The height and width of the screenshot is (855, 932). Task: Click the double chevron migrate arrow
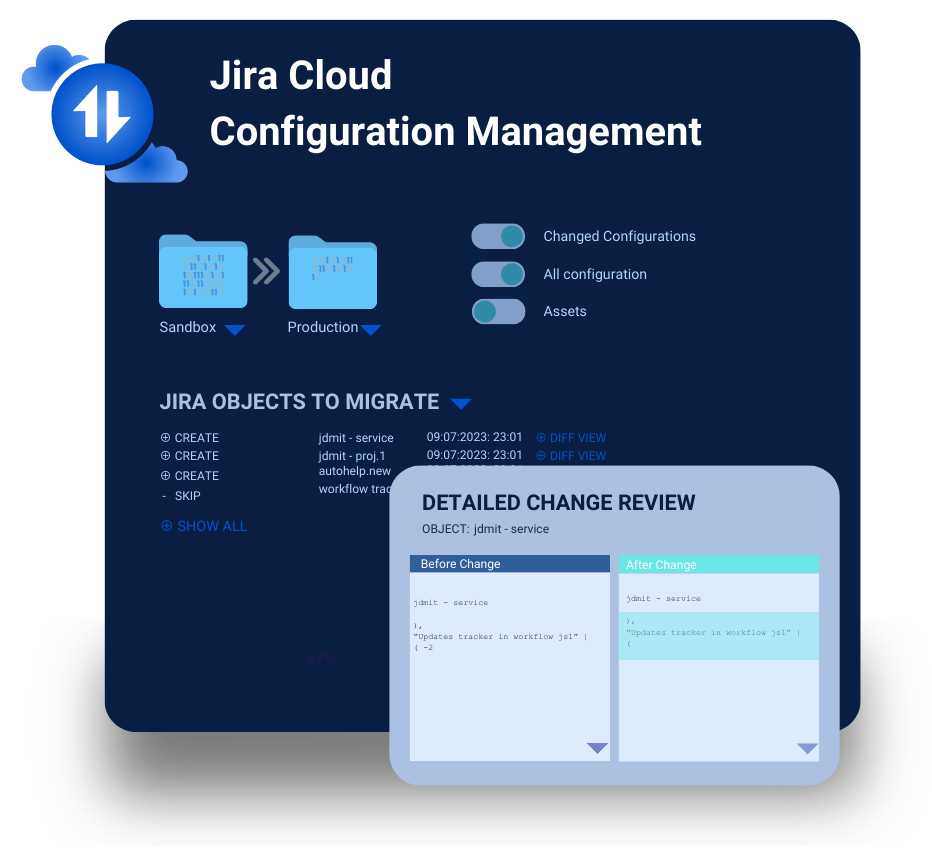tap(266, 271)
